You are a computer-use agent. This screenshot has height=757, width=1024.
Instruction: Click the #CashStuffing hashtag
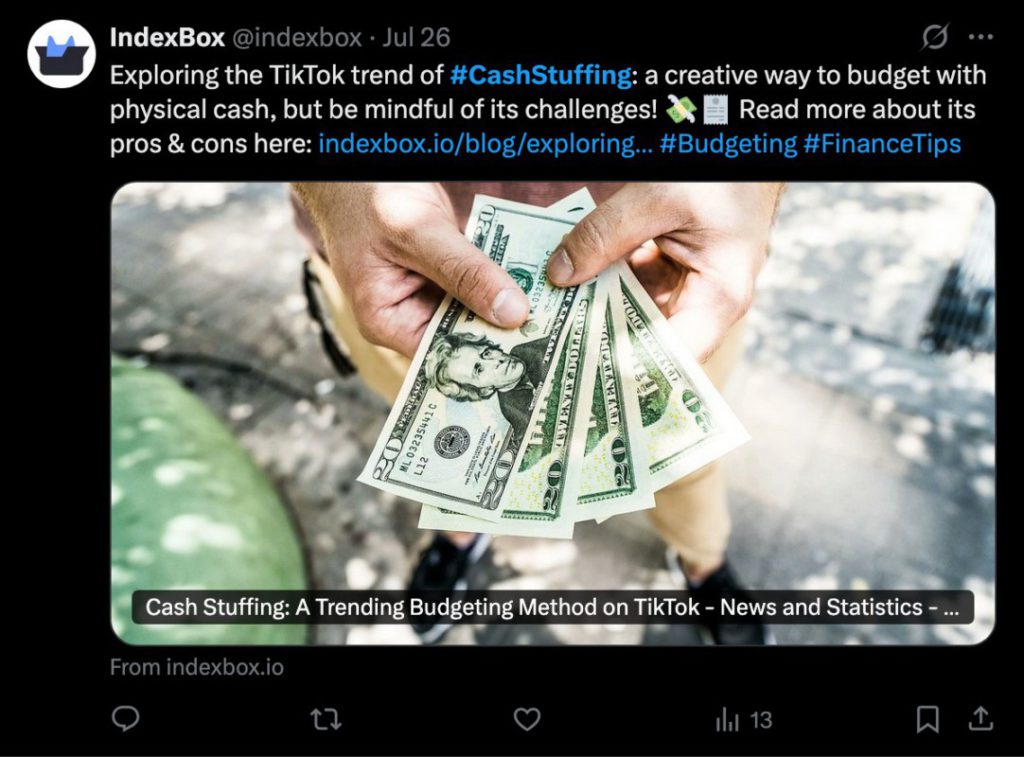point(540,75)
